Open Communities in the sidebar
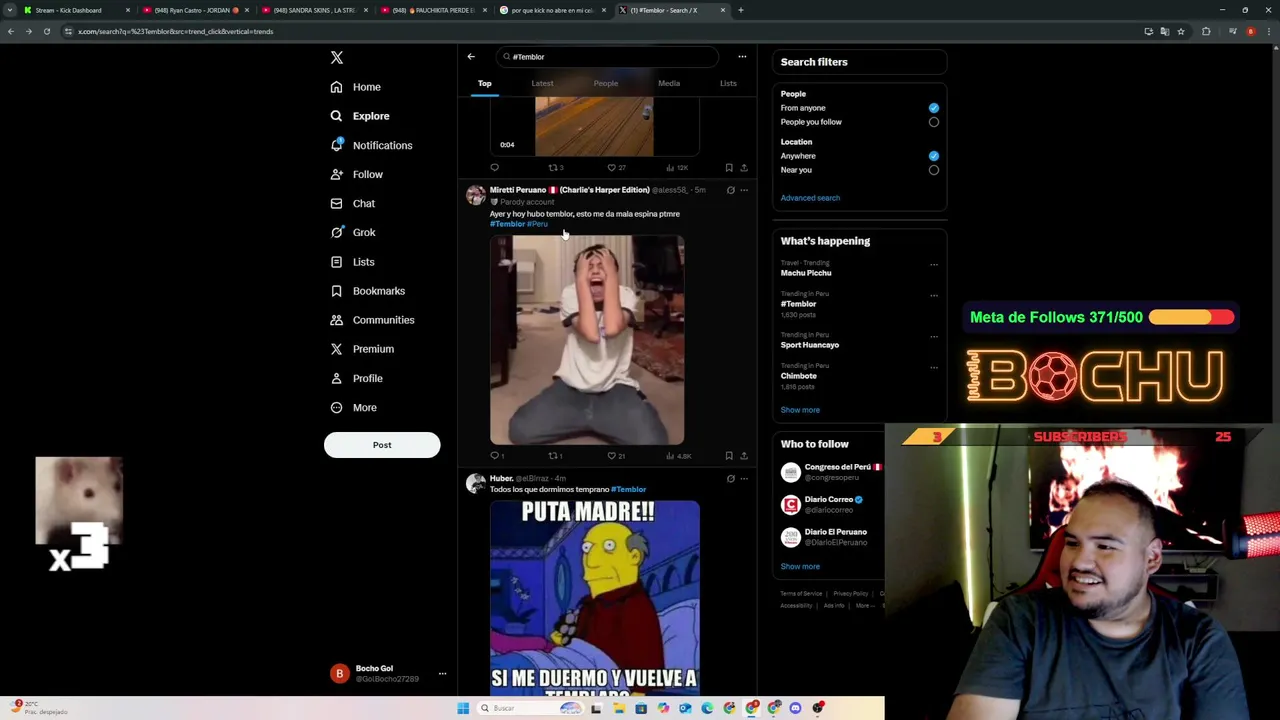Viewport: 1280px width, 720px height. 372,320
